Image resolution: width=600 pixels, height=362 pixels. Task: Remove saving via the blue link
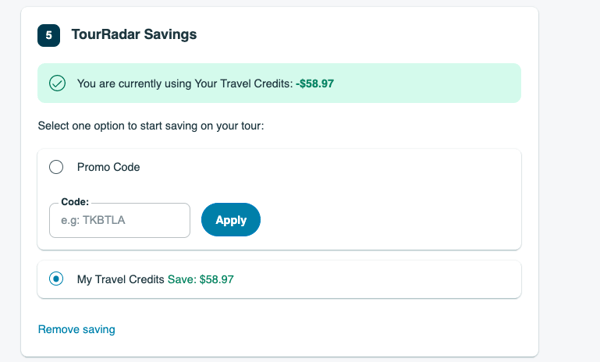(77, 329)
